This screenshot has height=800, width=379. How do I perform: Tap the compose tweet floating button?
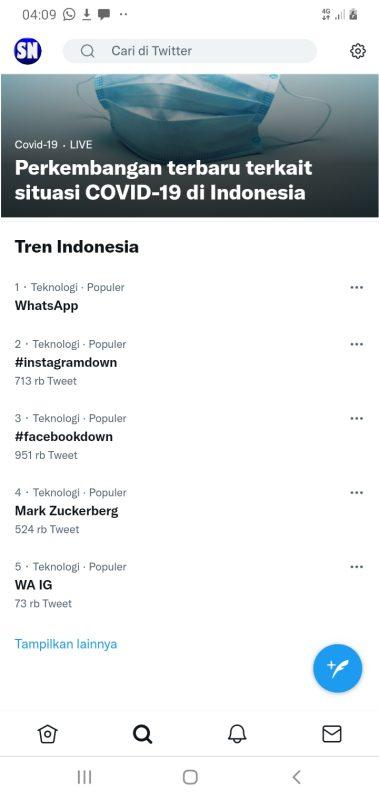pyautogui.click(x=337, y=668)
